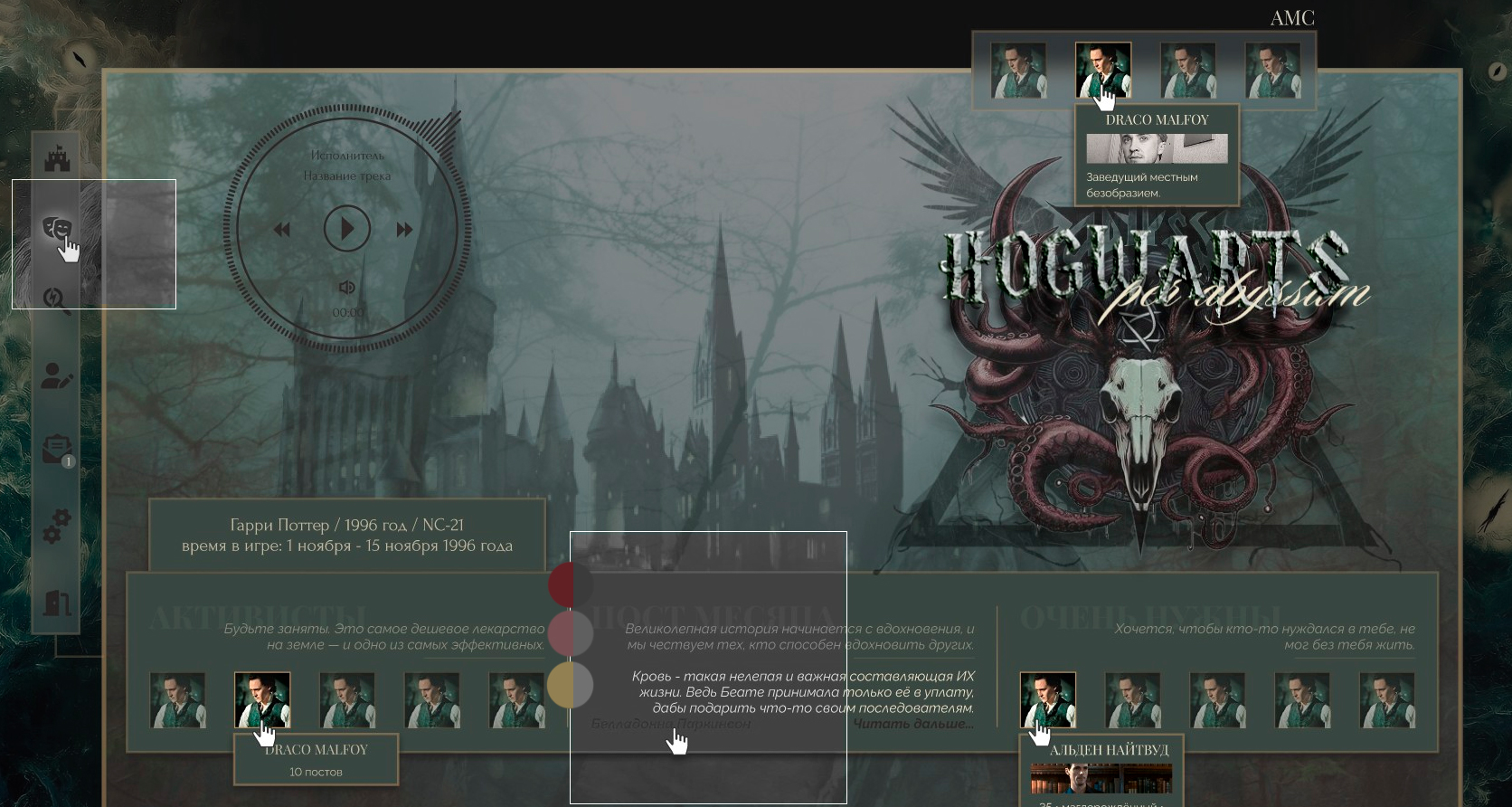1512x807 pixels.
Task: Skip to the next track in player
Action: pos(404,230)
